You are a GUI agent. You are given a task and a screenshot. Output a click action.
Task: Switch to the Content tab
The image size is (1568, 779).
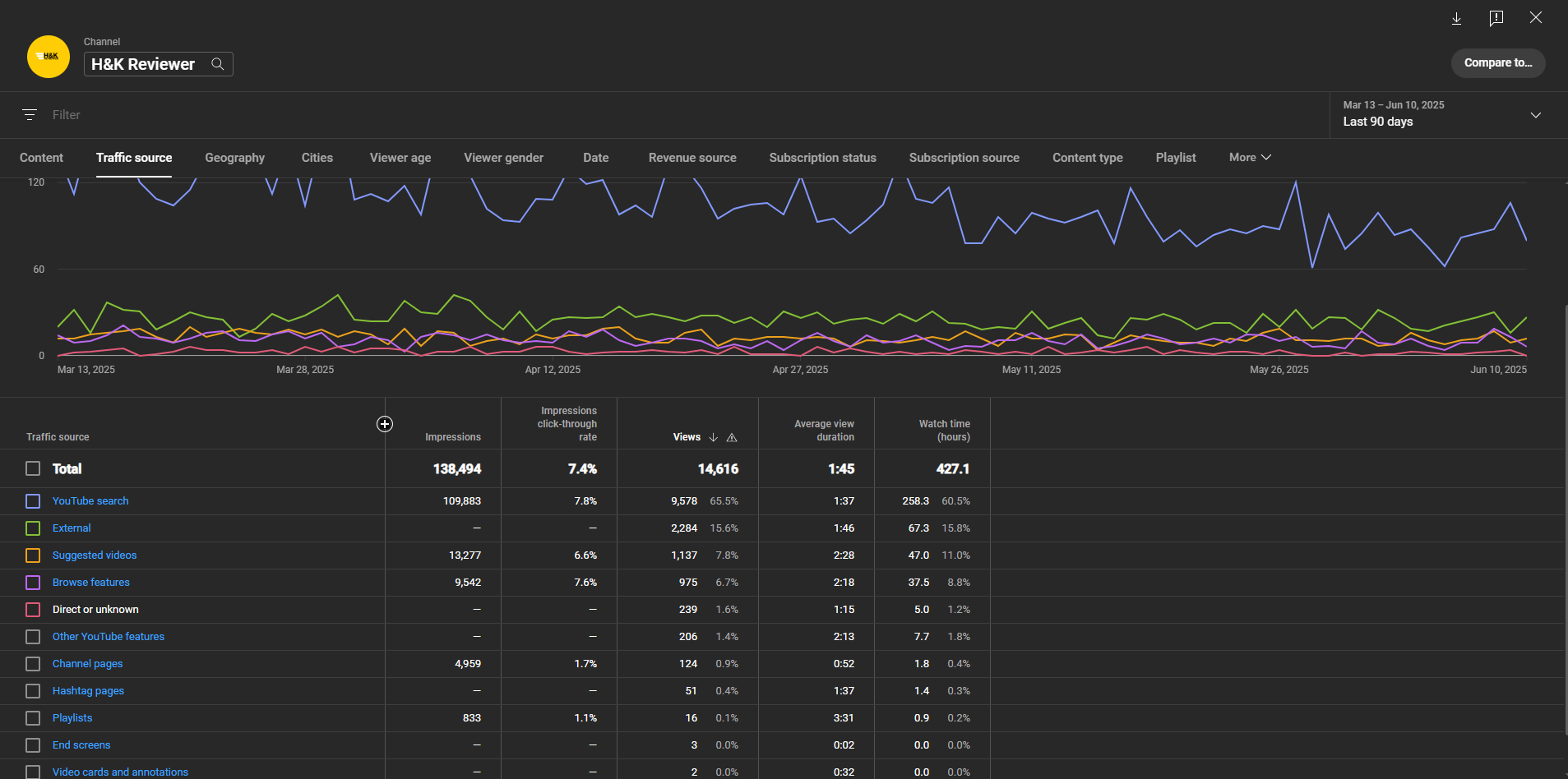click(x=41, y=158)
